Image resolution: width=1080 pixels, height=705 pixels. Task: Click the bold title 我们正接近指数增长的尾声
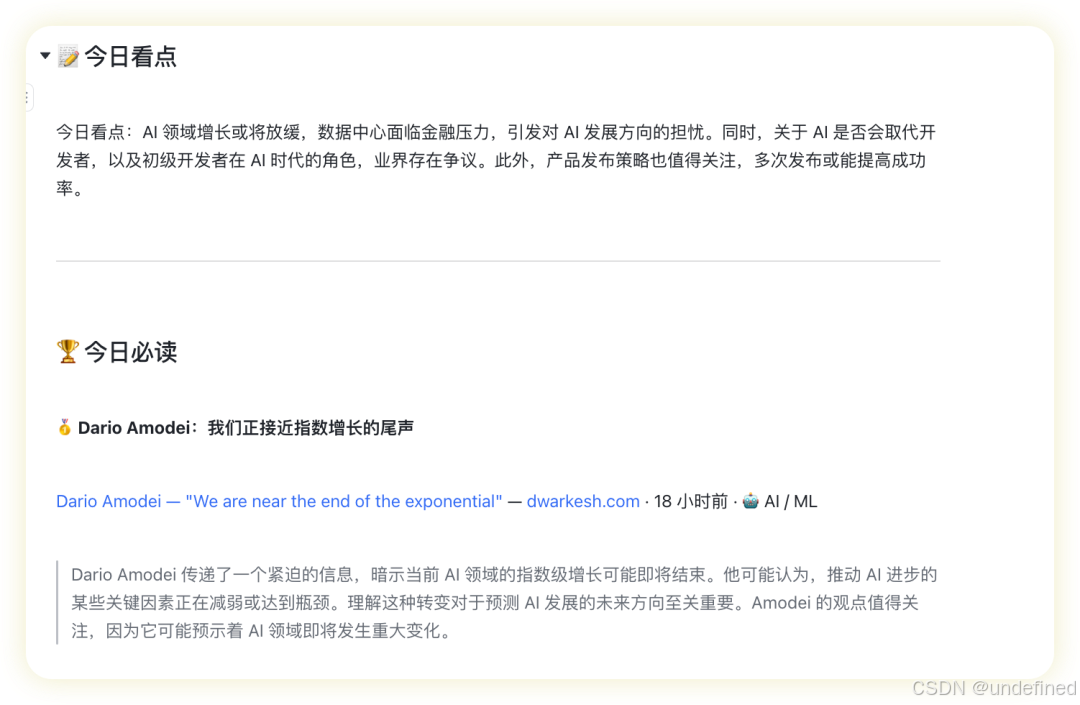coord(311,428)
